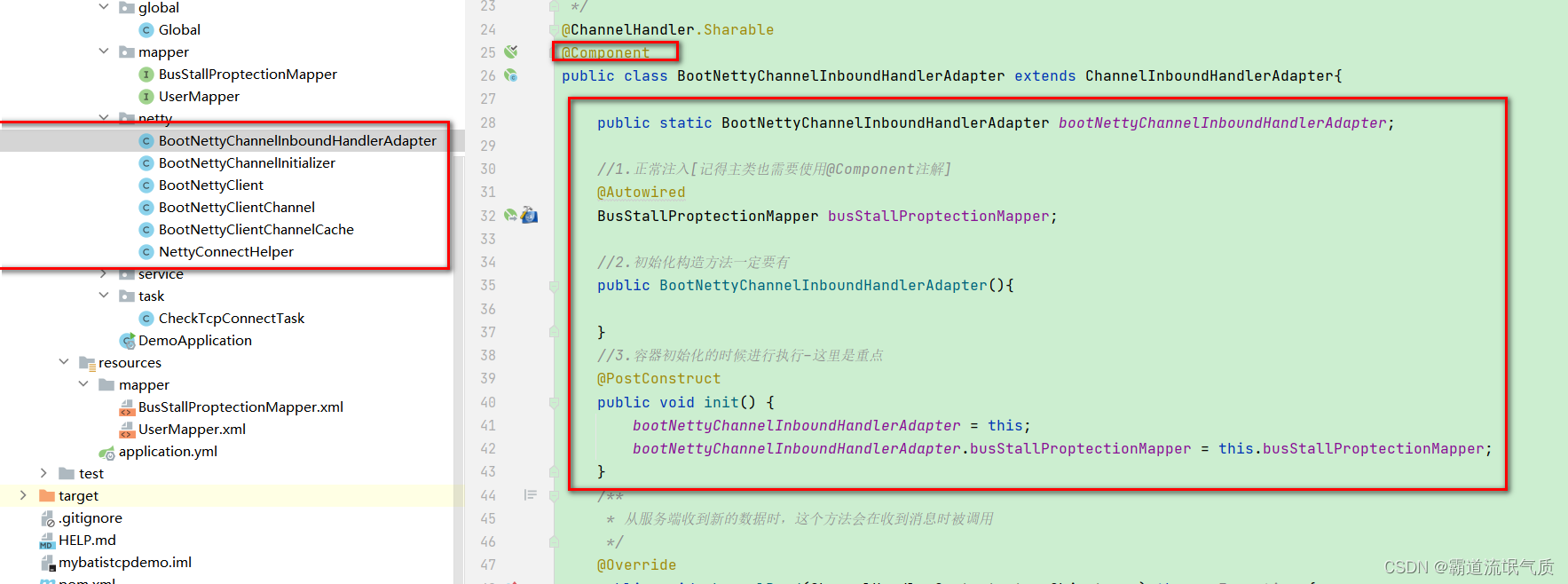Click the @Override annotation on line 47
The width and height of the screenshot is (1568, 584).
pos(637,565)
